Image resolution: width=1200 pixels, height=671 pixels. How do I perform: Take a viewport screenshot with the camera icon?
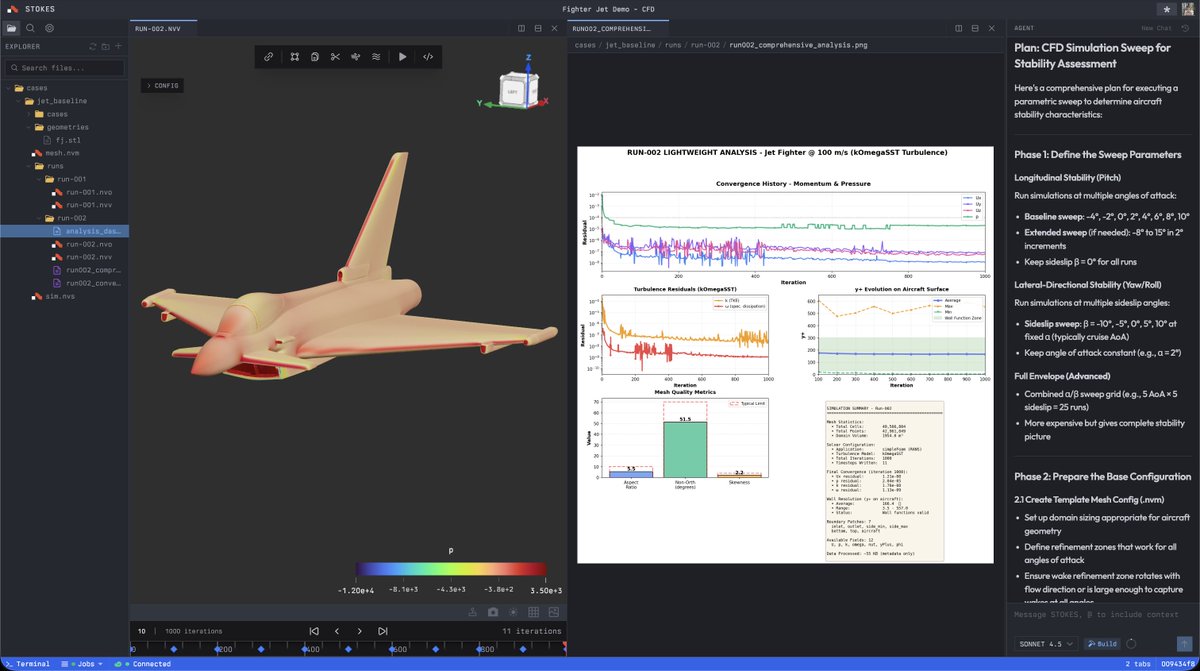click(493, 612)
